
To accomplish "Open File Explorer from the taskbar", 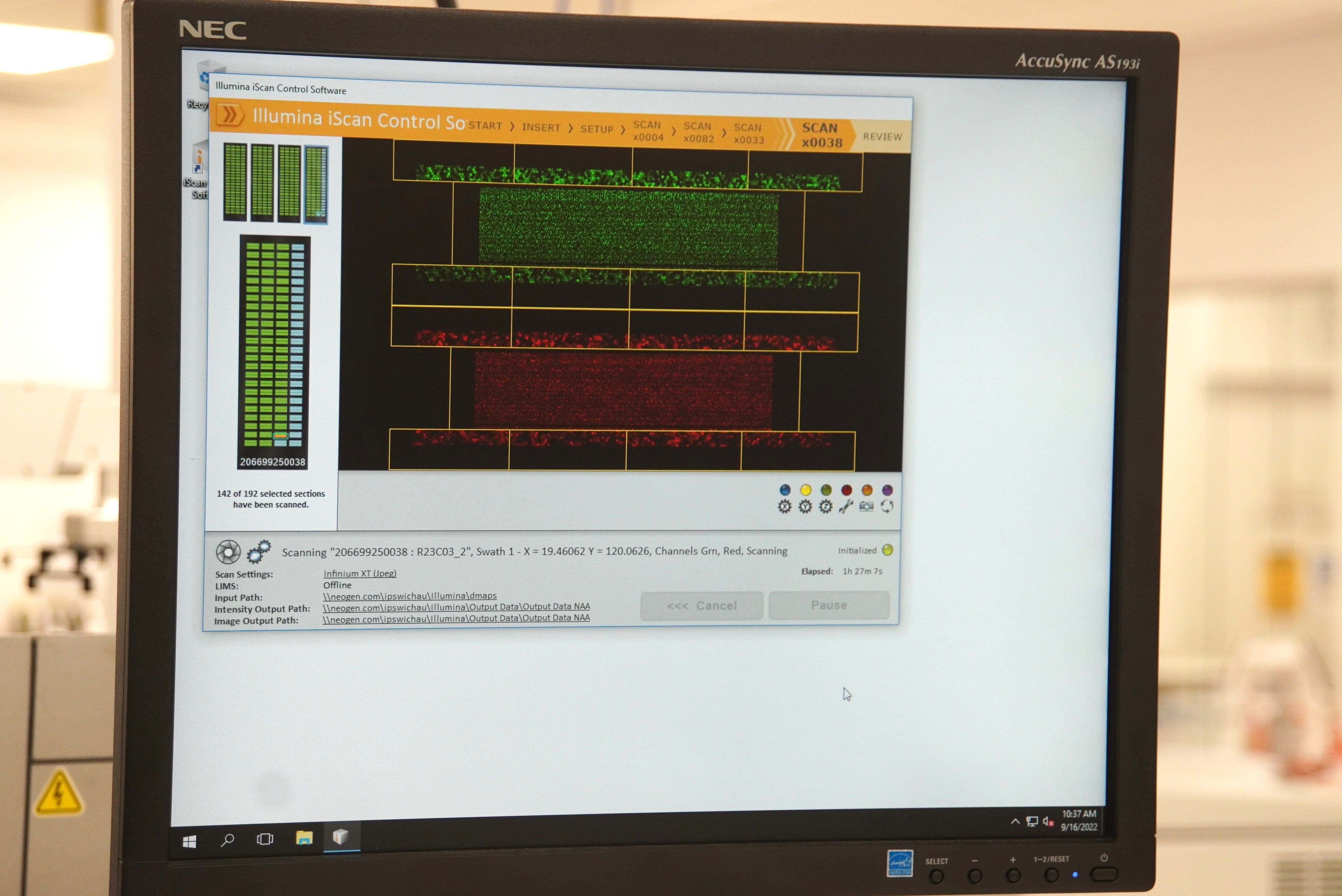I will point(304,838).
